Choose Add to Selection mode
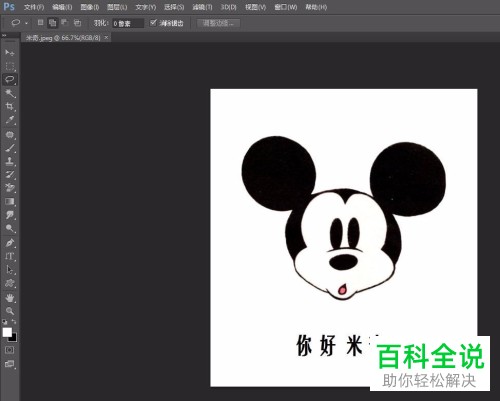The image size is (500, 401). [52, 23]
